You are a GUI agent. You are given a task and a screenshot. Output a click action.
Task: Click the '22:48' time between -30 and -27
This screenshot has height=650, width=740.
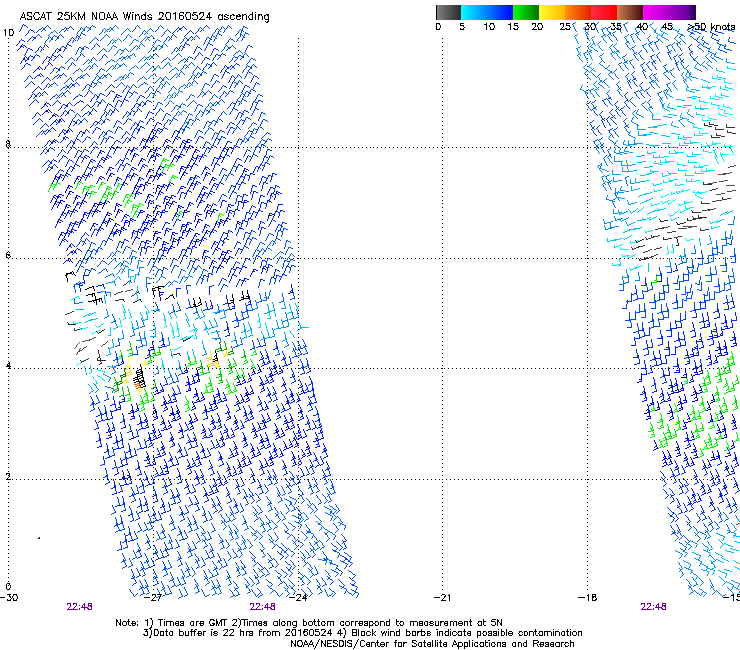(x=79, y=607)
